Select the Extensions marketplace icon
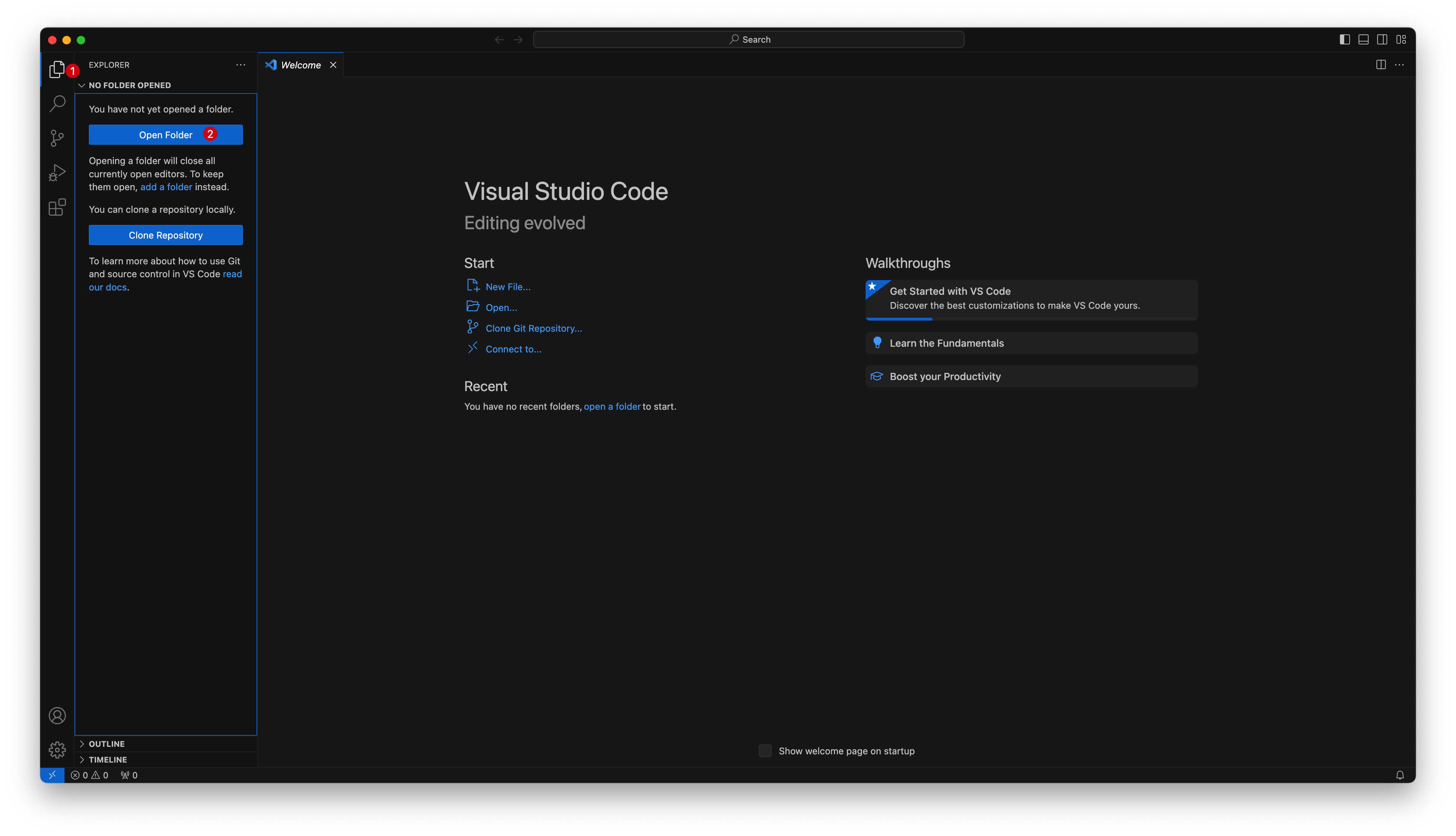The height and width of the screenshot is (836, 1456). point(57,208)
